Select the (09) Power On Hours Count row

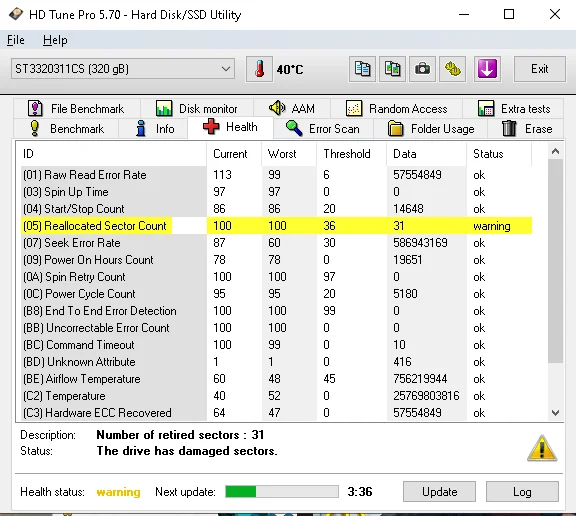[277, 260]
